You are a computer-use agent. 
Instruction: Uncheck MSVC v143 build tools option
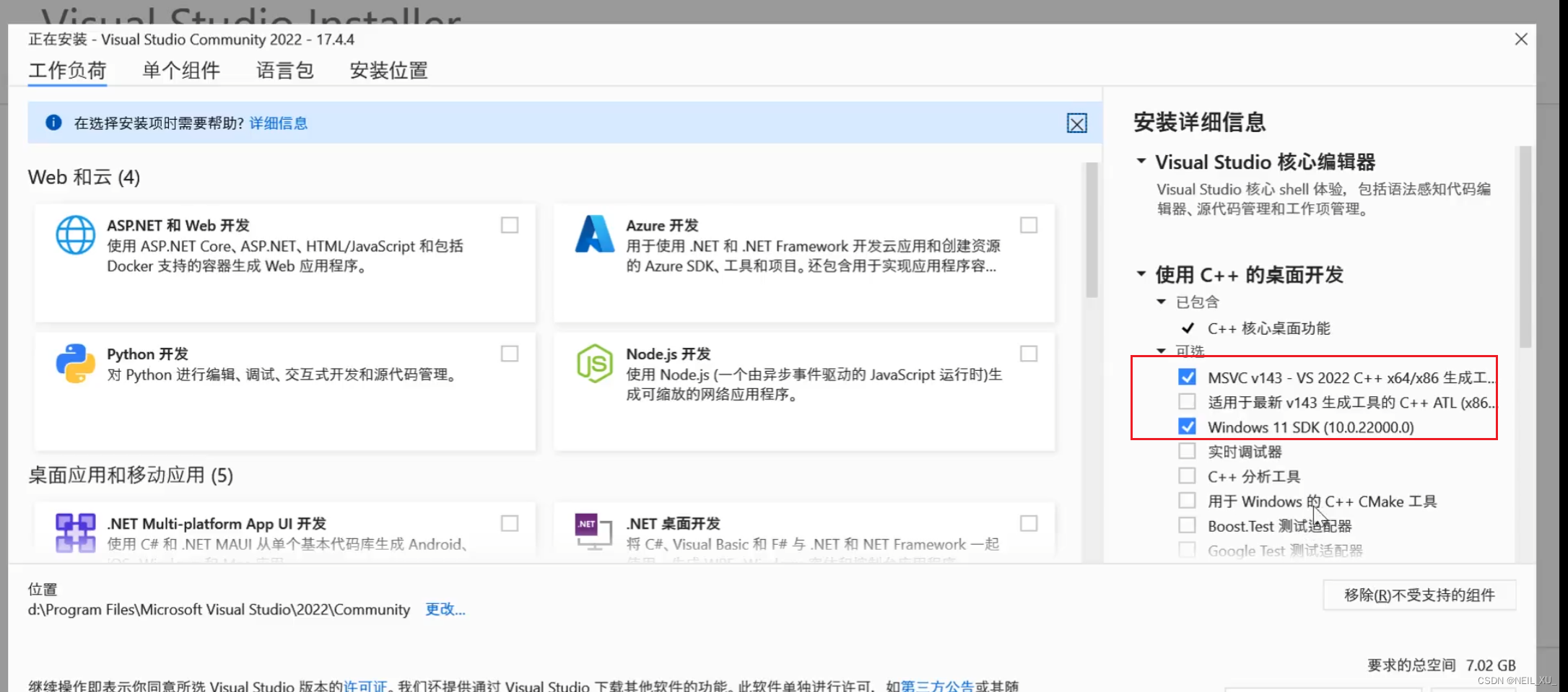click(x=1187, y=377)
